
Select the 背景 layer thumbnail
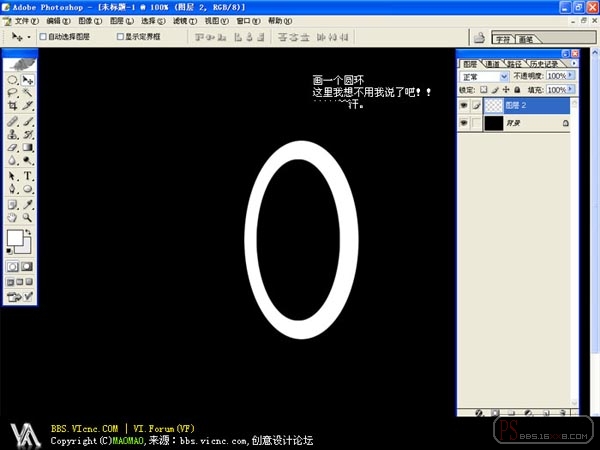coord(494,123)
